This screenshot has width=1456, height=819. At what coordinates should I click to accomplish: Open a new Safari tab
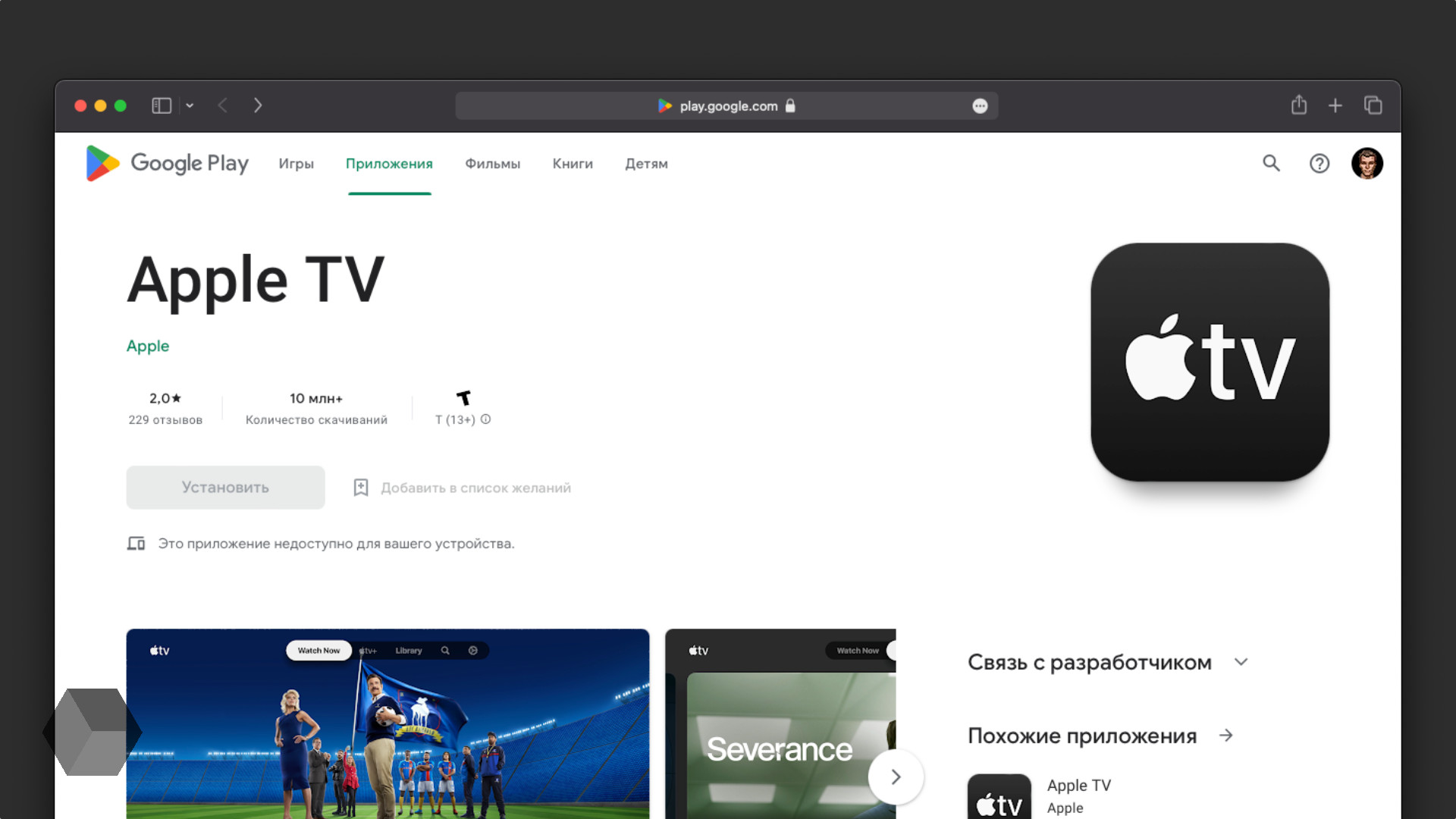[1335, 105]
